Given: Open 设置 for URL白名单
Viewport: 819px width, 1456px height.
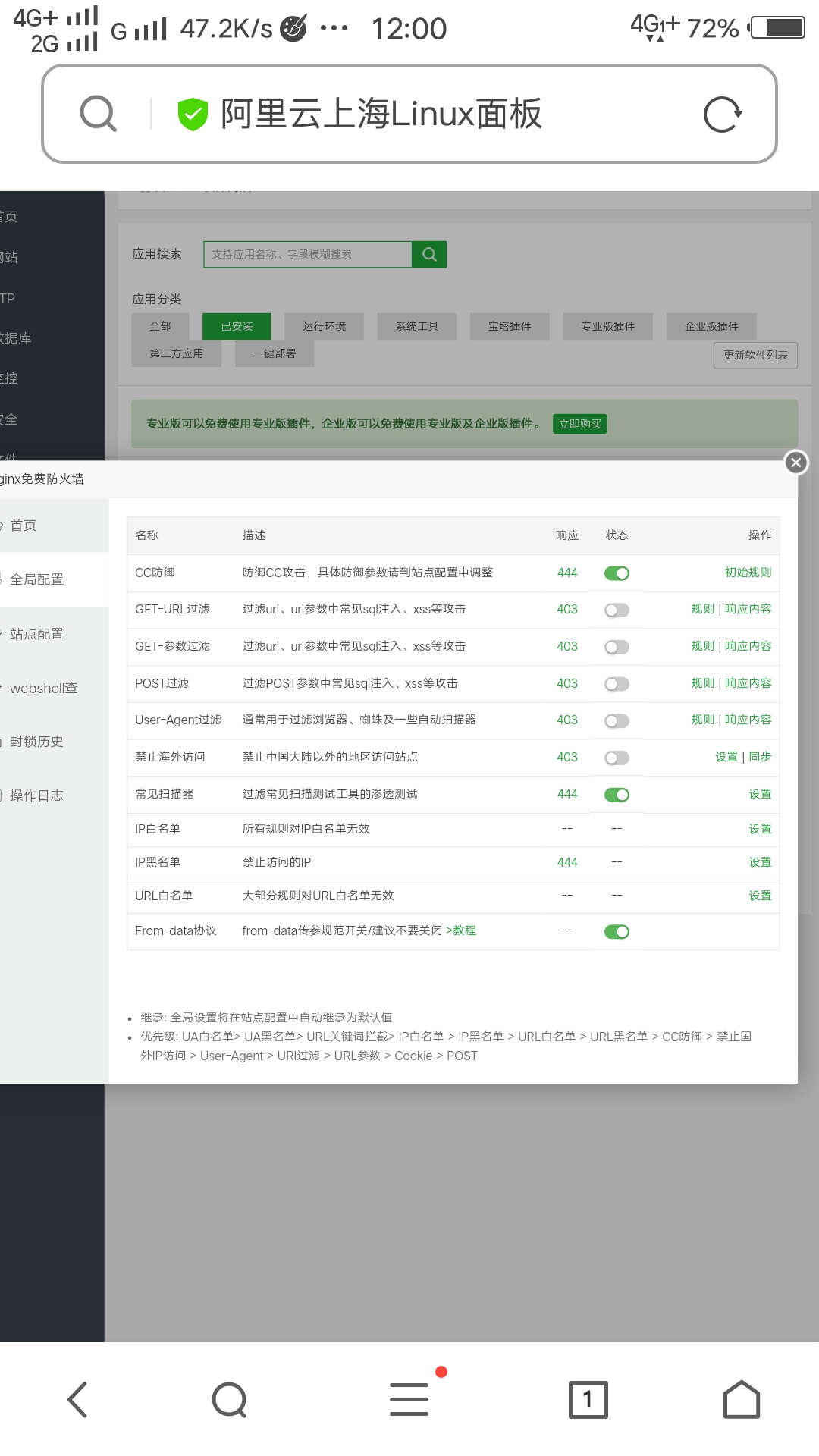Looking at the screenshot, I should [x=760, y=896].
